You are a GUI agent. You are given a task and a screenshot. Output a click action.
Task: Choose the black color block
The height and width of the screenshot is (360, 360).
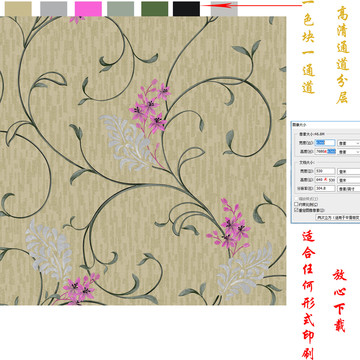pyautogui.click(x=186, y=9)
